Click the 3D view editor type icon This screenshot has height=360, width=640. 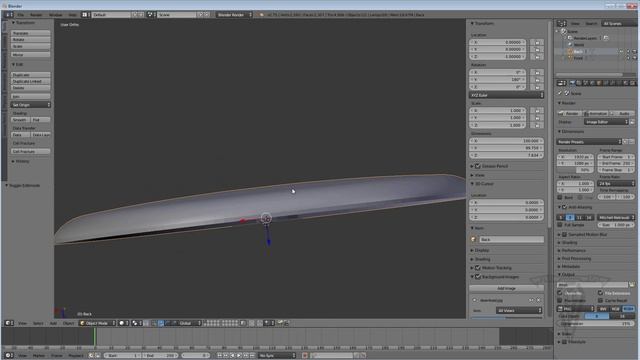point(9,323)
